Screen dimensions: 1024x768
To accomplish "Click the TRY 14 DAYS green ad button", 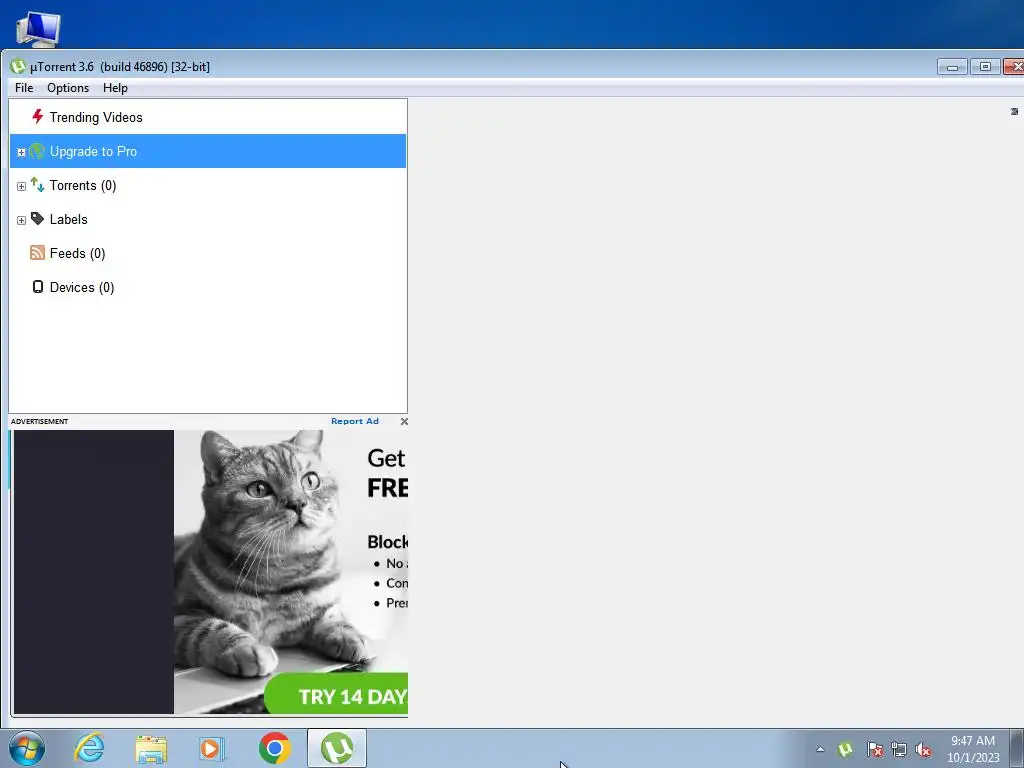I will tap(336, 694).
